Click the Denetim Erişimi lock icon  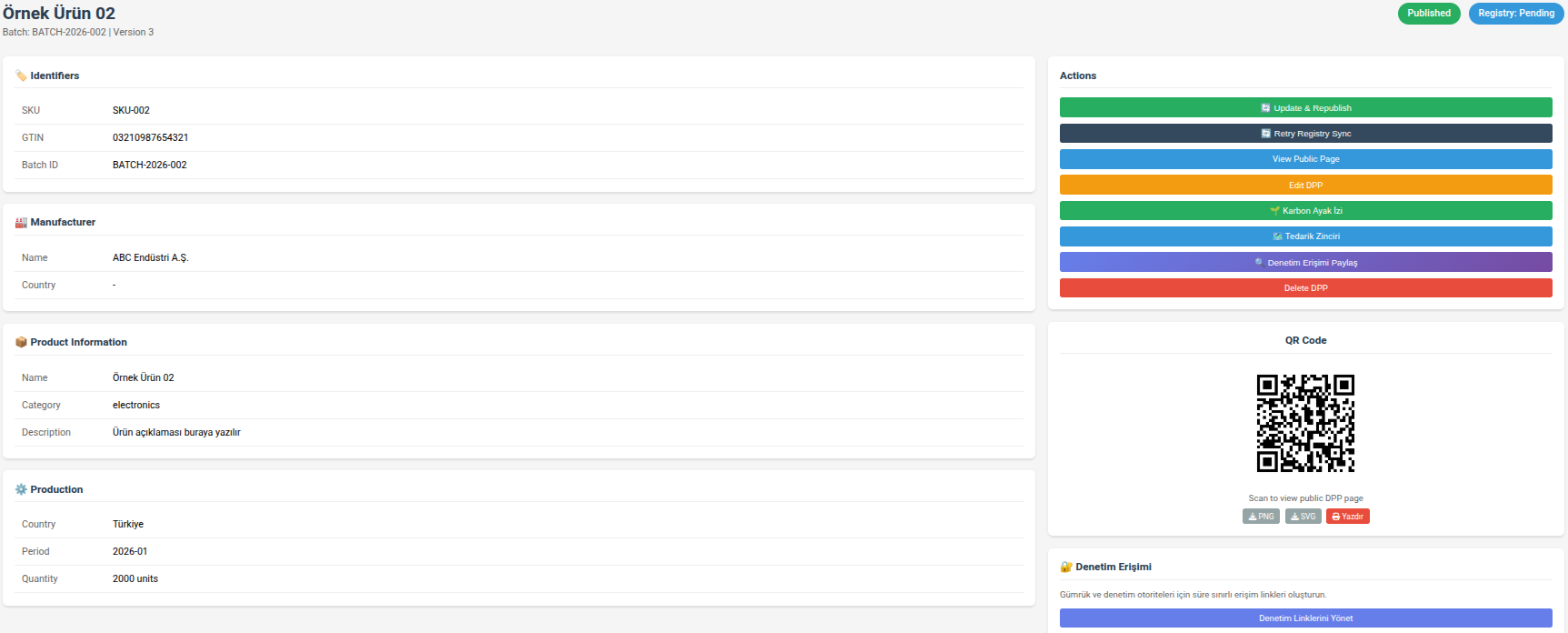tap(1066, 567)
